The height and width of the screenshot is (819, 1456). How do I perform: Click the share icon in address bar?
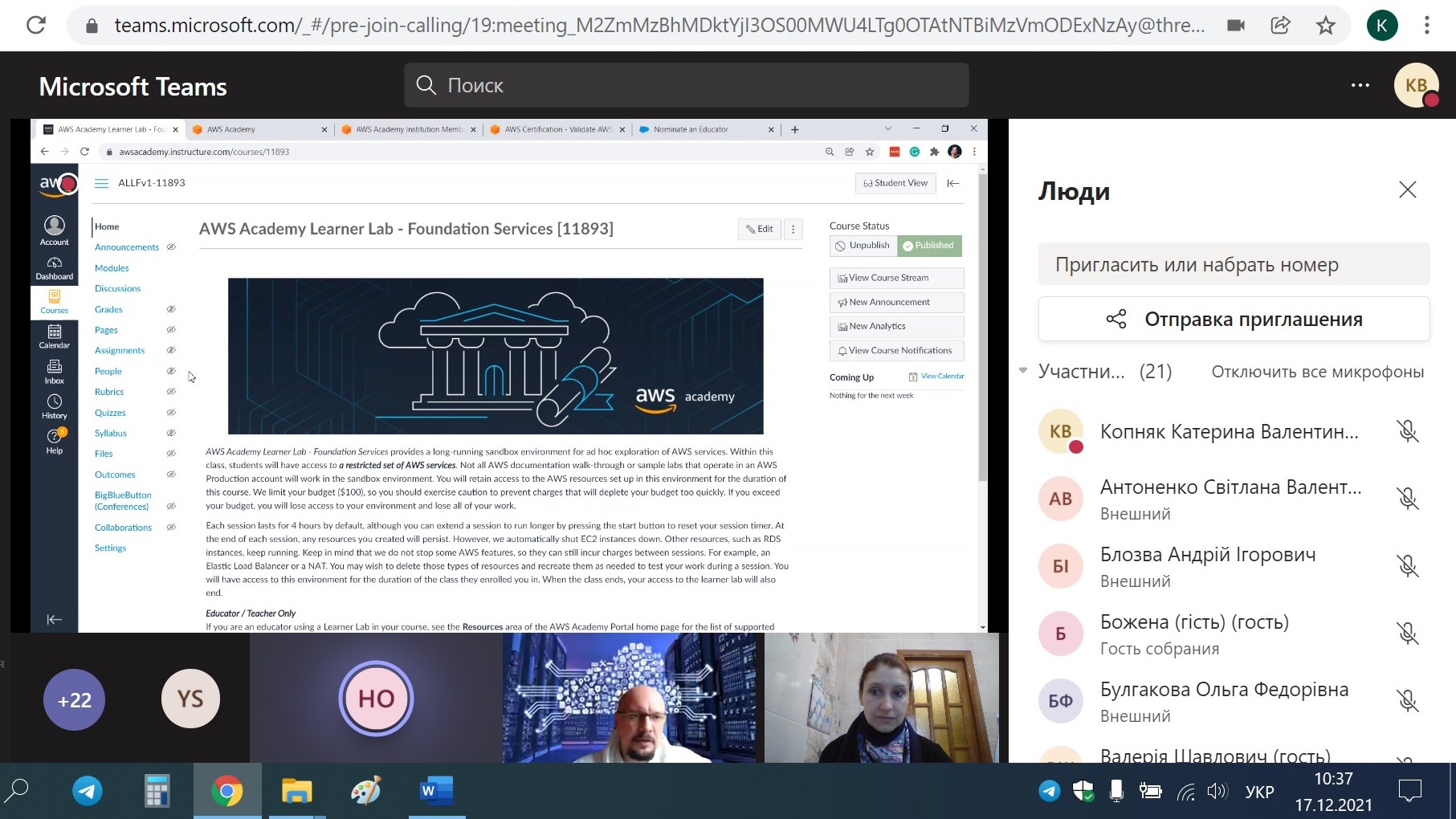tap(1280, 26)
